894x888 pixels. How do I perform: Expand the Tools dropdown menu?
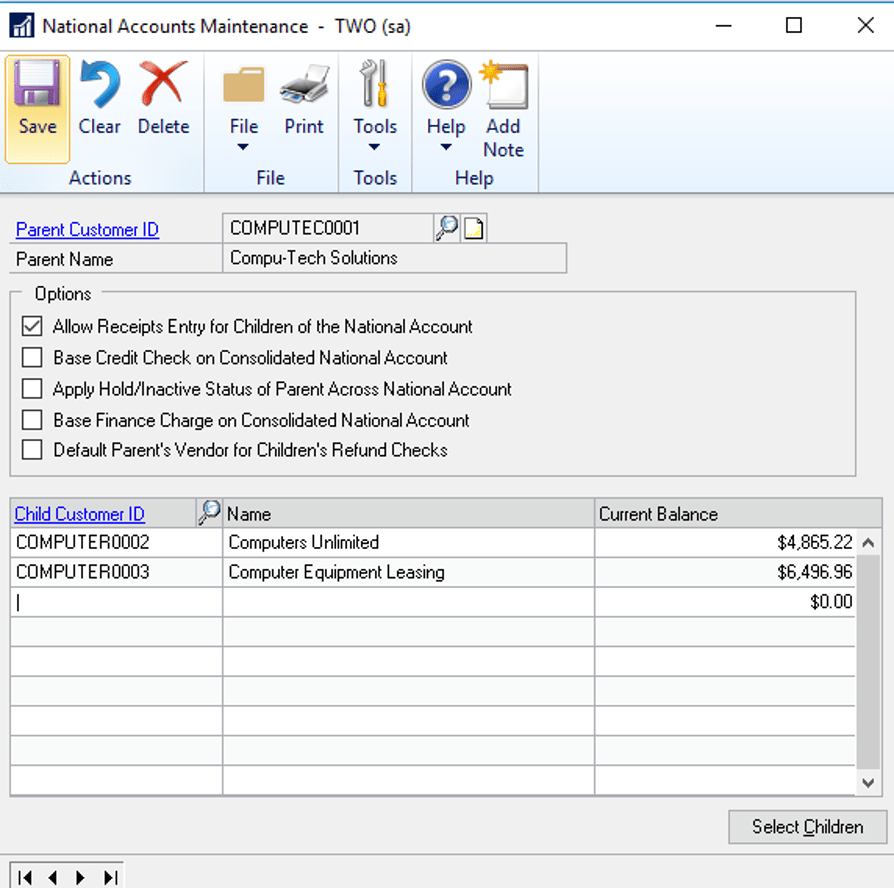(x=374, y=147)
